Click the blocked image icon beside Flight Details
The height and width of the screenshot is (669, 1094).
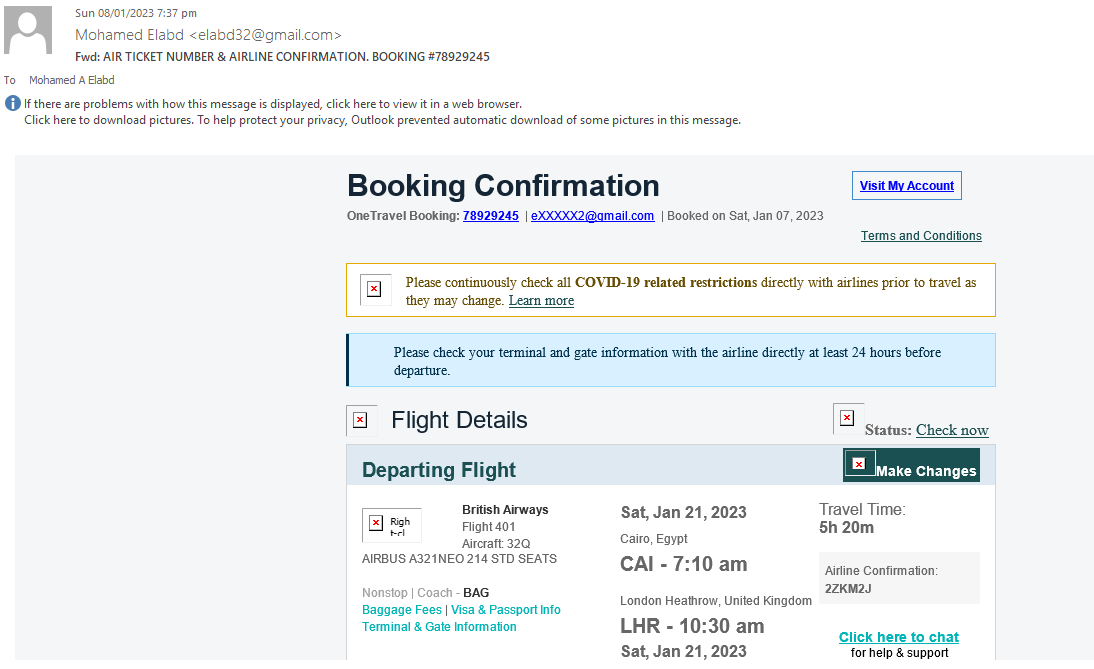click(x=361, y=419)
